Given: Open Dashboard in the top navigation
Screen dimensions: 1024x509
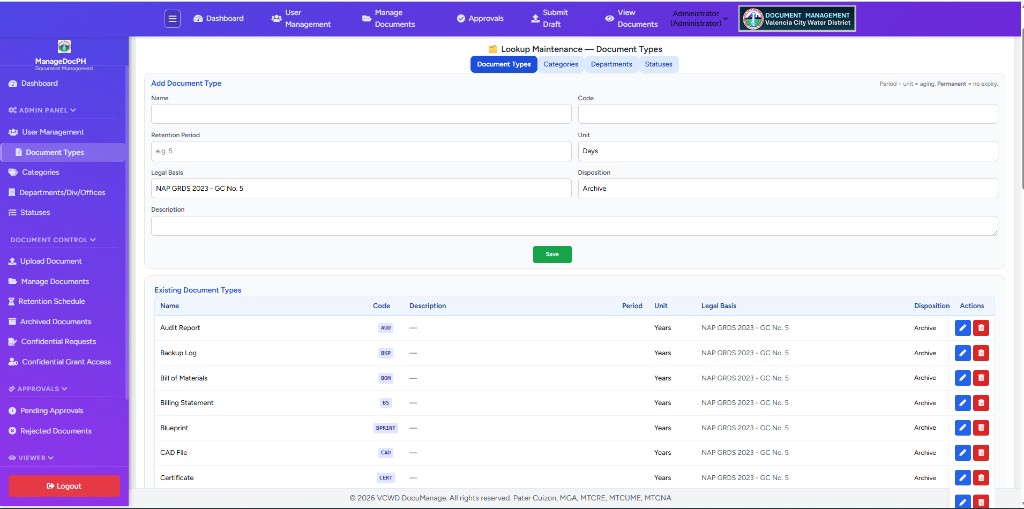Looking at the screenshot, I should (x=219, y=19).
